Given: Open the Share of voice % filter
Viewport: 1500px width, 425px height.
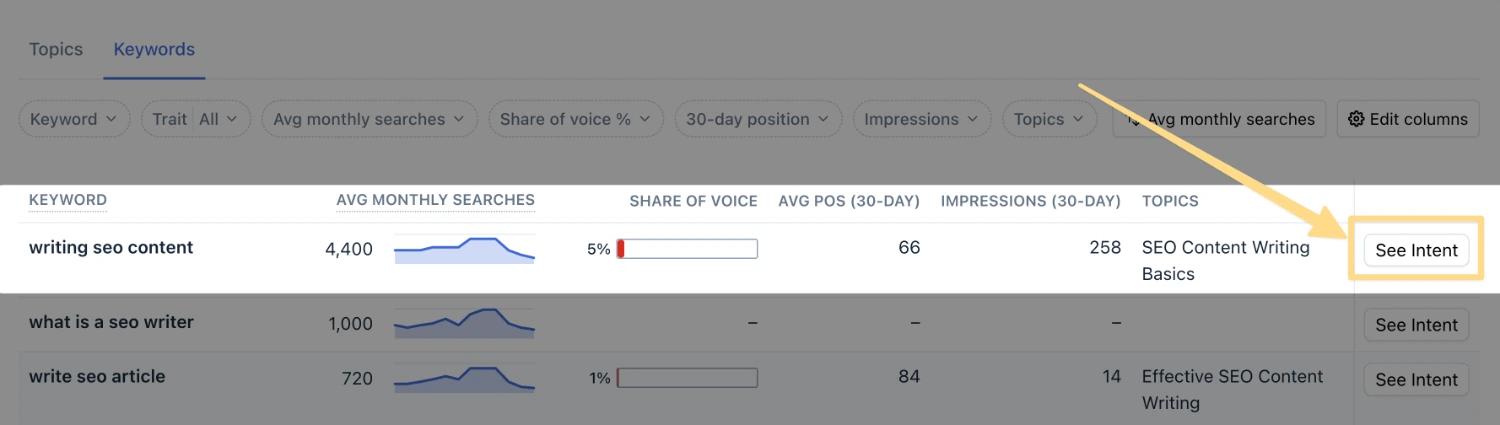Looking at the screenshot, I should point(575,119).
